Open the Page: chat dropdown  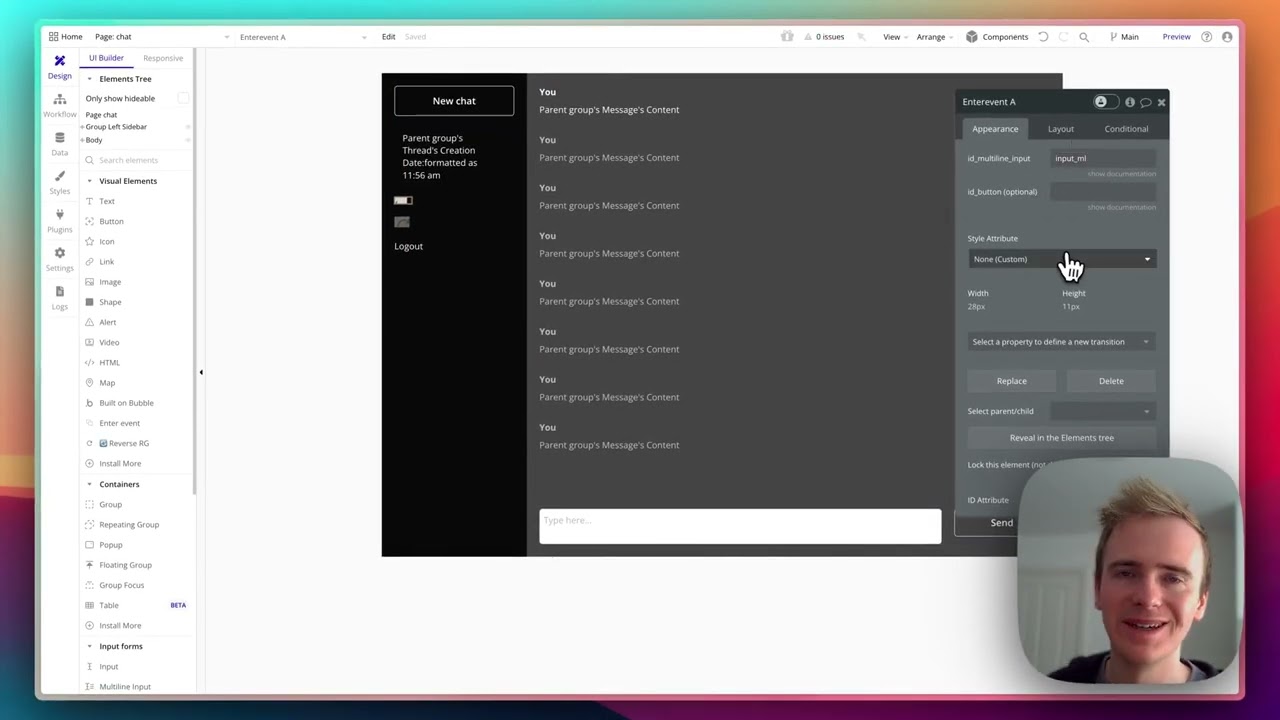(162, 37)
